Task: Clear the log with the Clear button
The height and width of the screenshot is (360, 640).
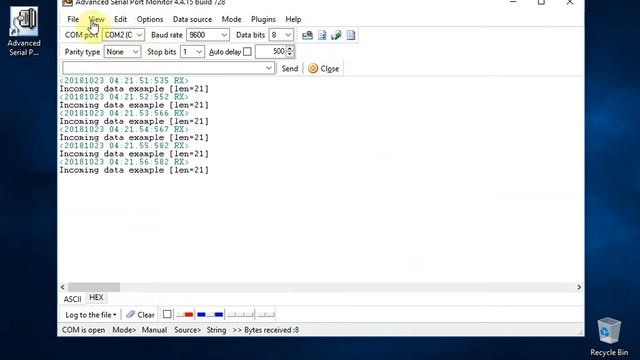Action: click(x=140, y=315)
